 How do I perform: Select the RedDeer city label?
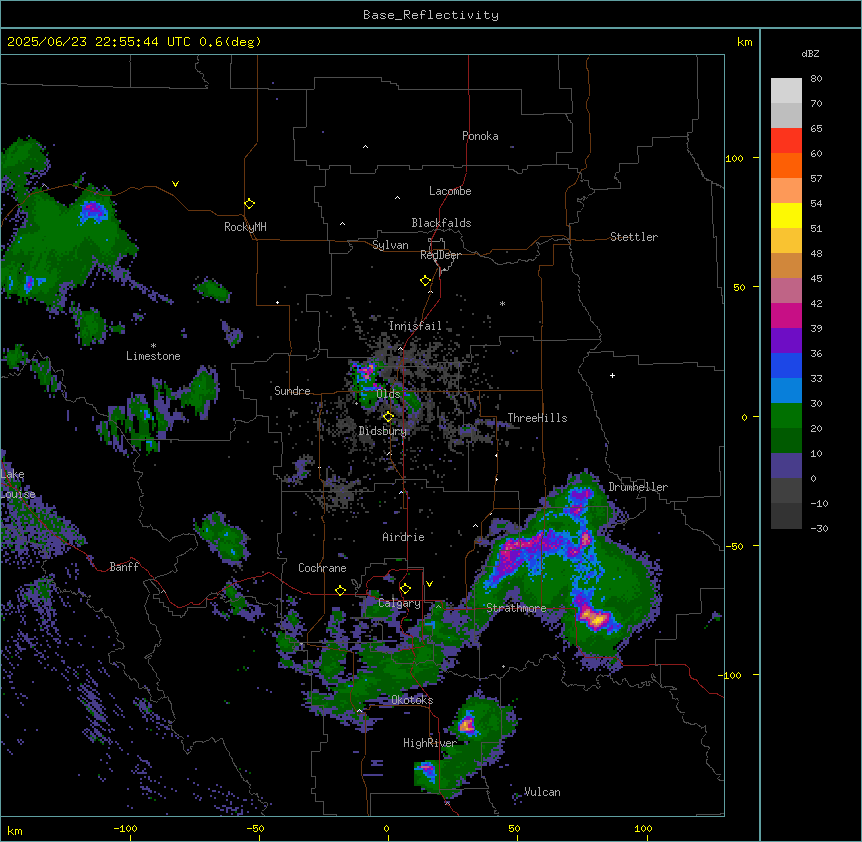(440, 255)
